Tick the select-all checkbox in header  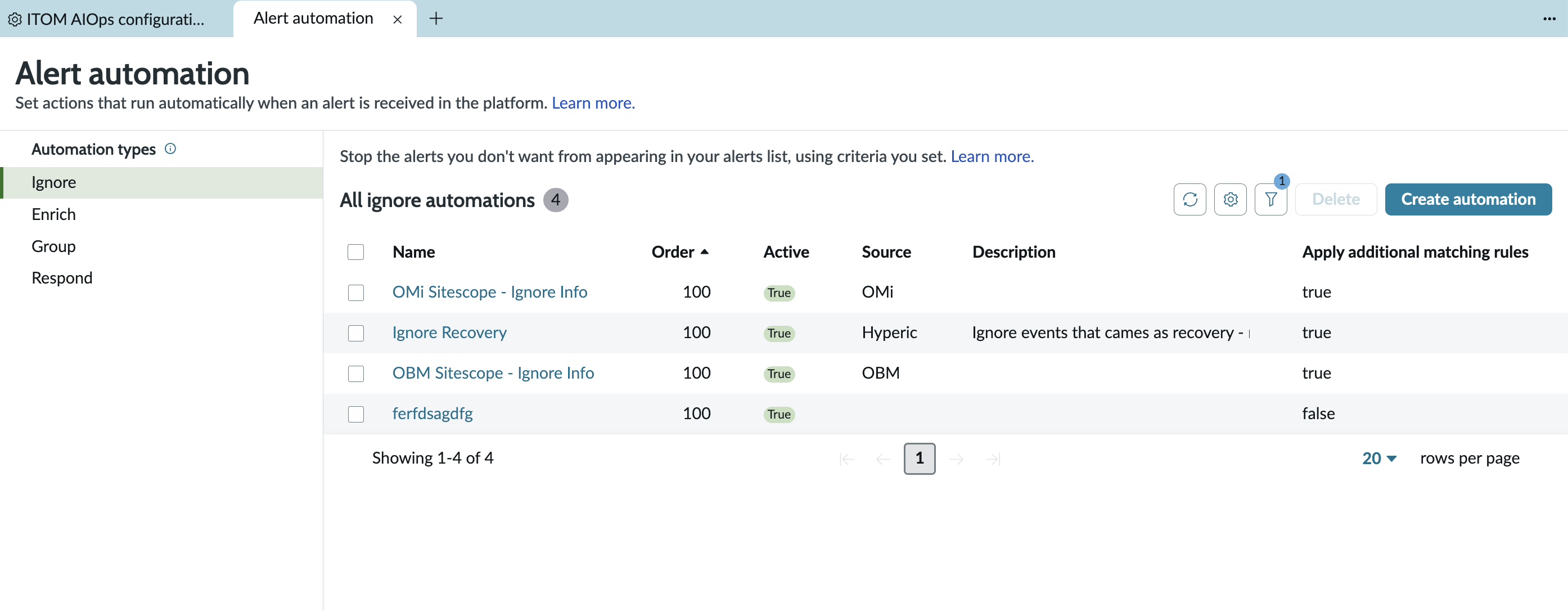coord(355,251)
